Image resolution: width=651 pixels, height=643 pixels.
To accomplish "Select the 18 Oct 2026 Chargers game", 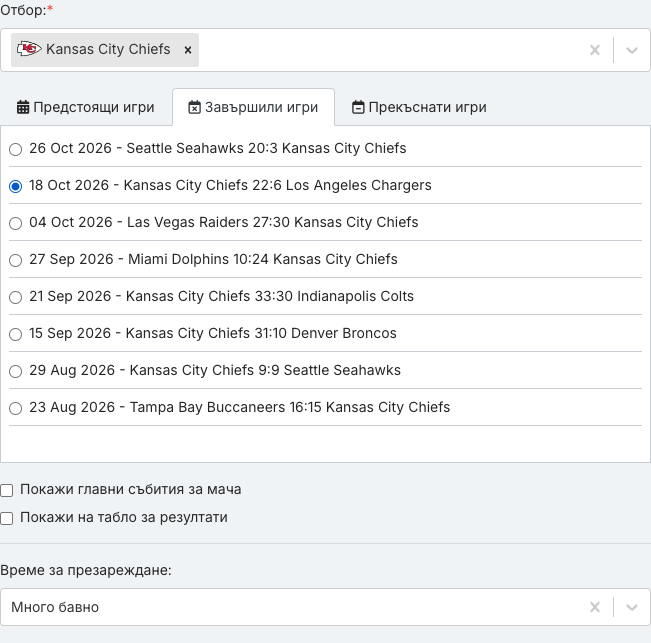I will click(x=15, y=186).
